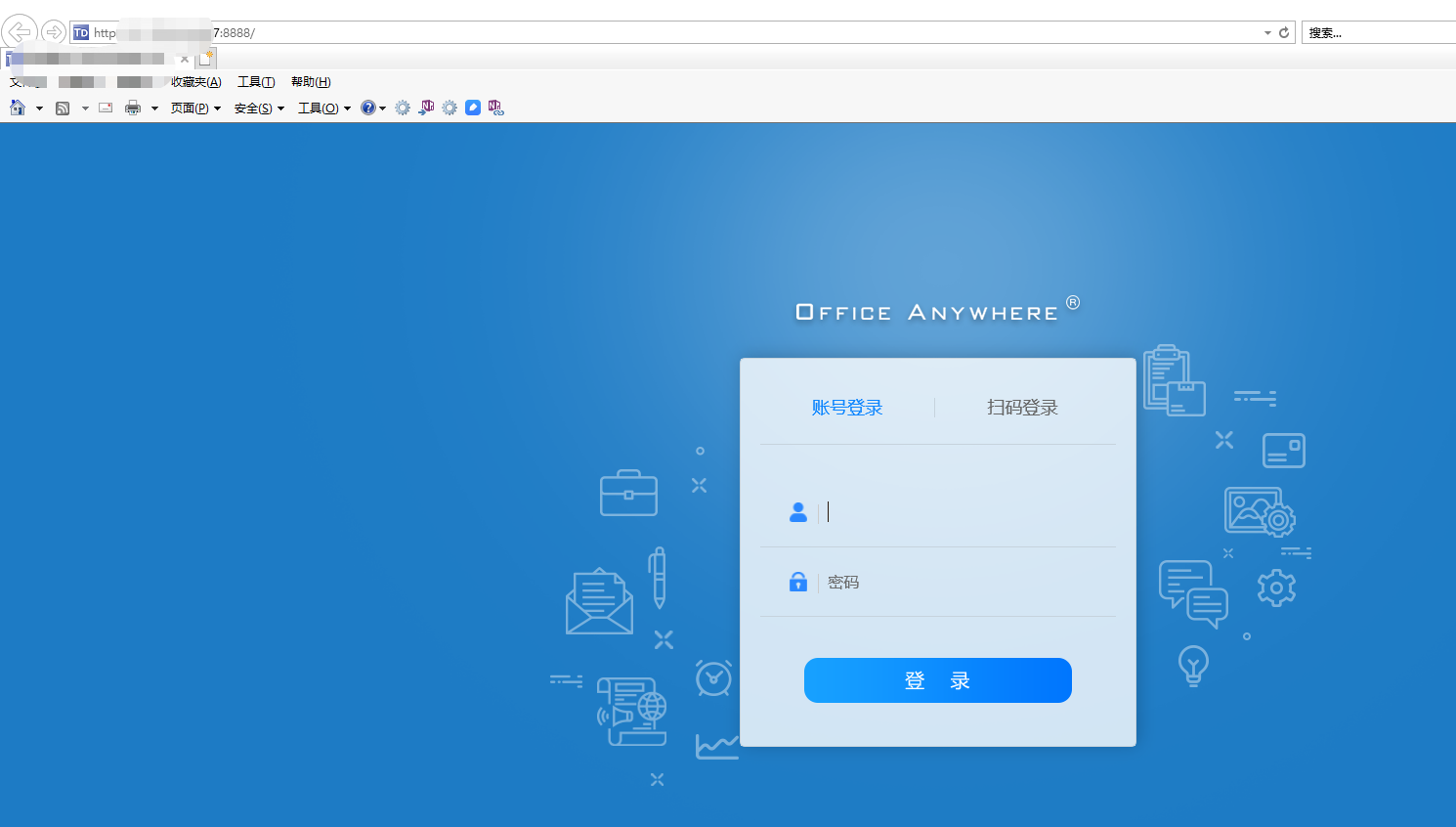Open a new tab with blank page button
The height and width of the screenshot is (827, 1456).
[206, 58]
